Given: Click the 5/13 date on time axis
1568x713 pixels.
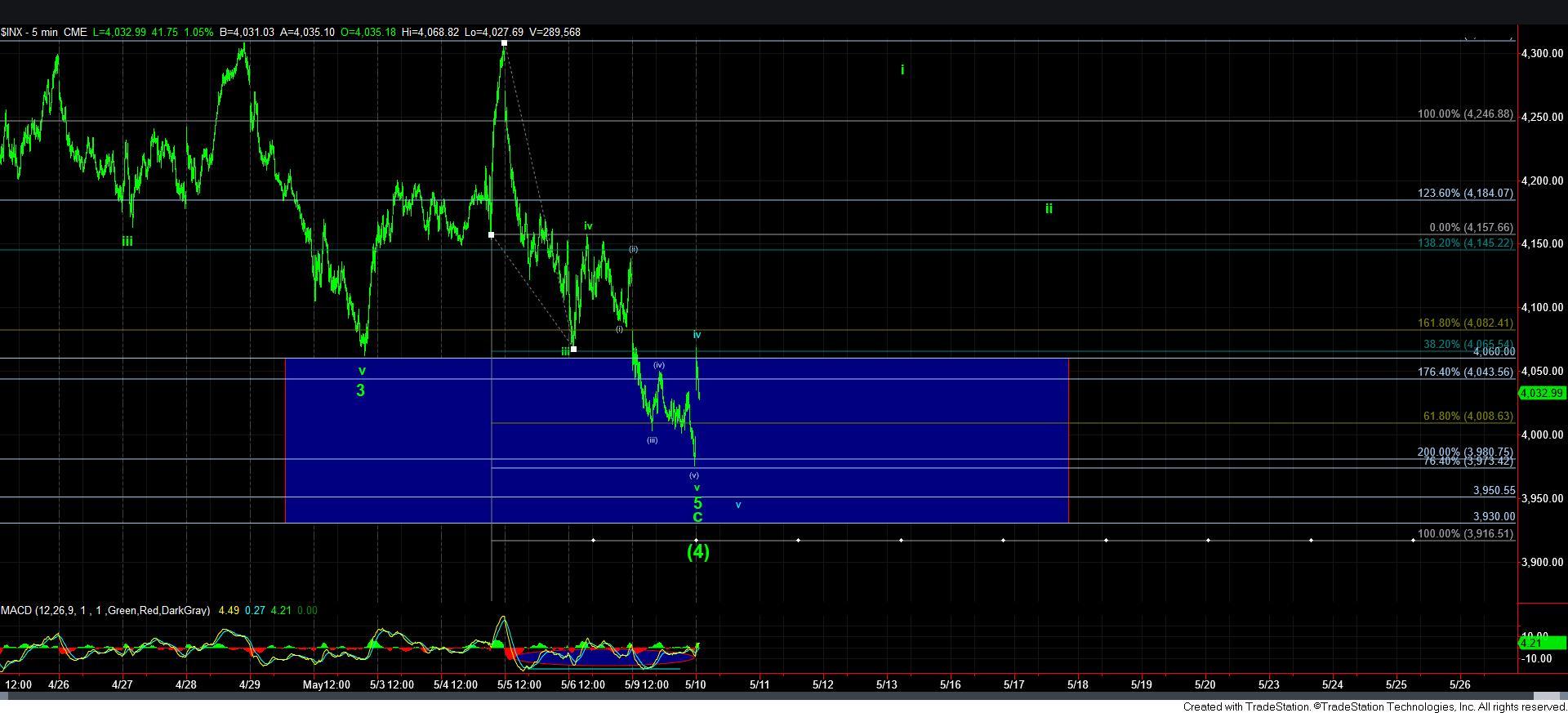Looking at the screenshot, I should 887,685.
